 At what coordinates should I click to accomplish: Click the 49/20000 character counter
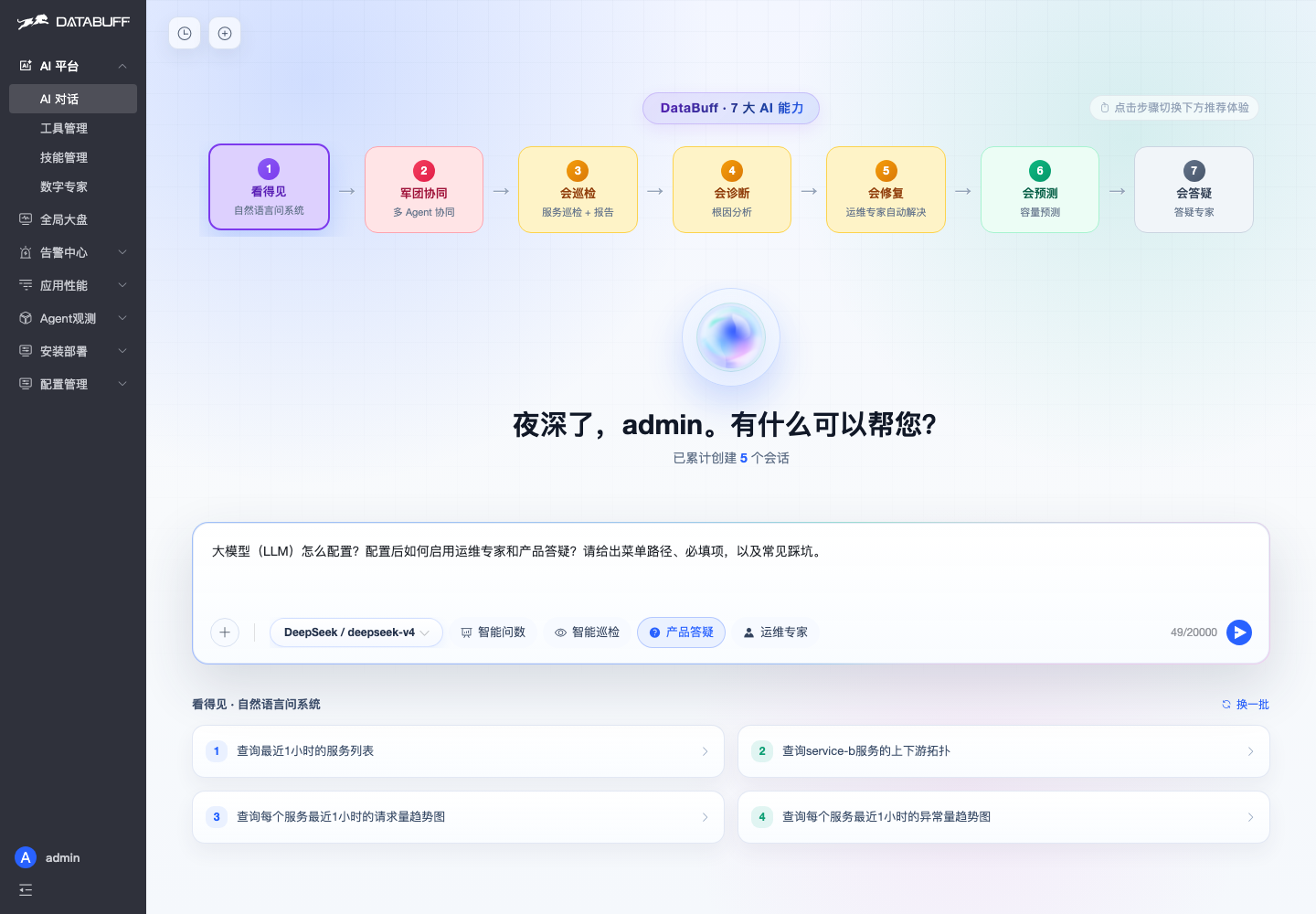click(x=1194, y=632)
